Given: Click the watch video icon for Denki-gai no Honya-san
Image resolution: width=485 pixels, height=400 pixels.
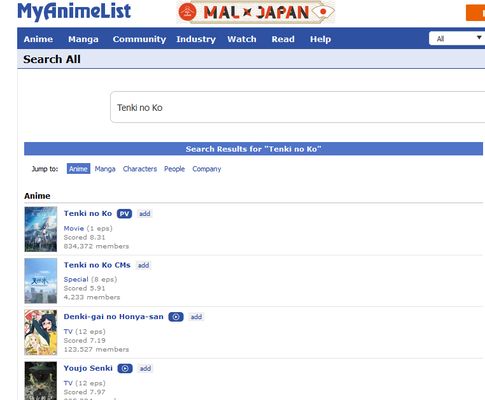Looking at the screenshot, I should pos(176,317).
